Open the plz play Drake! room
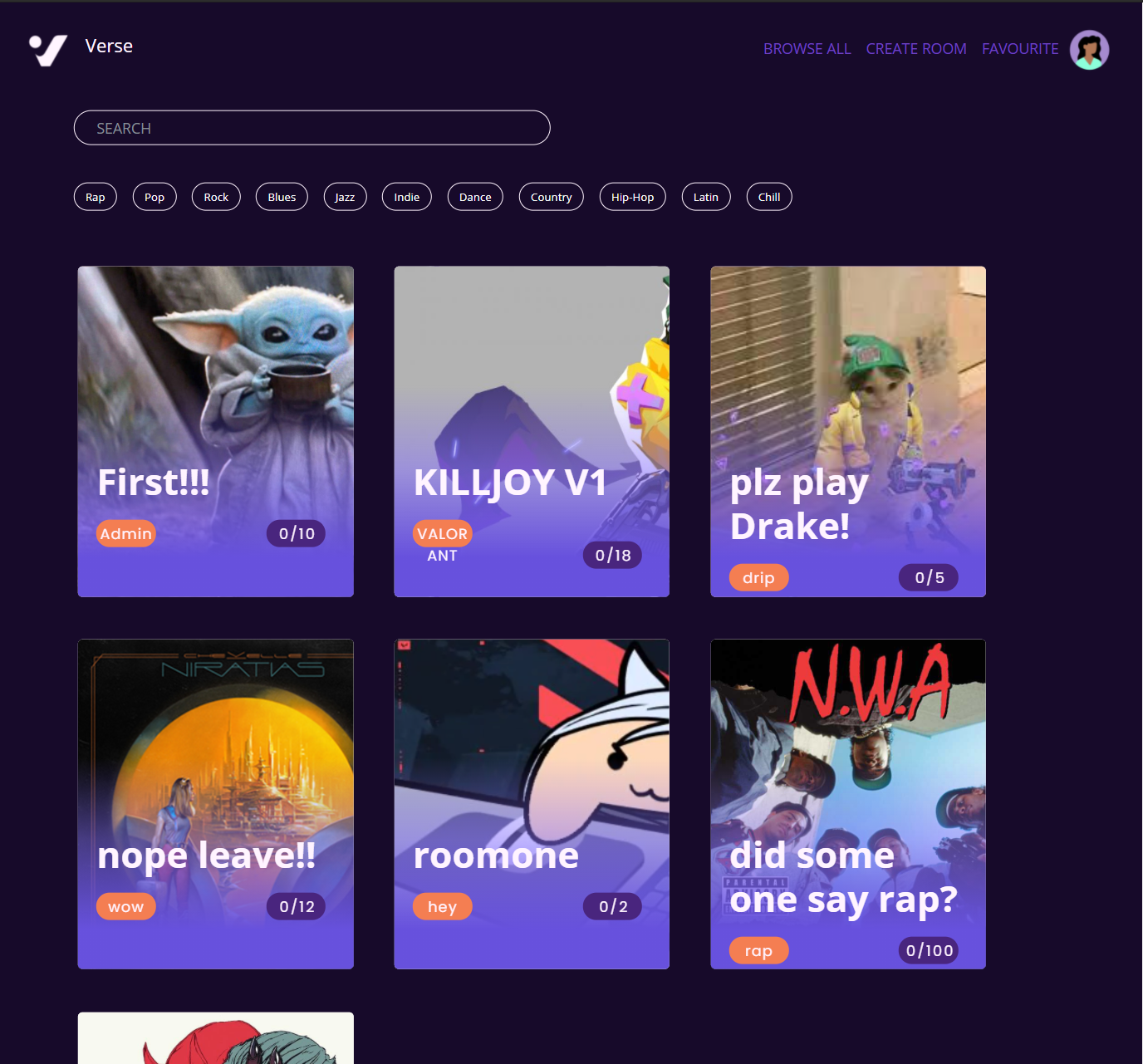 (x=848, y=431)
